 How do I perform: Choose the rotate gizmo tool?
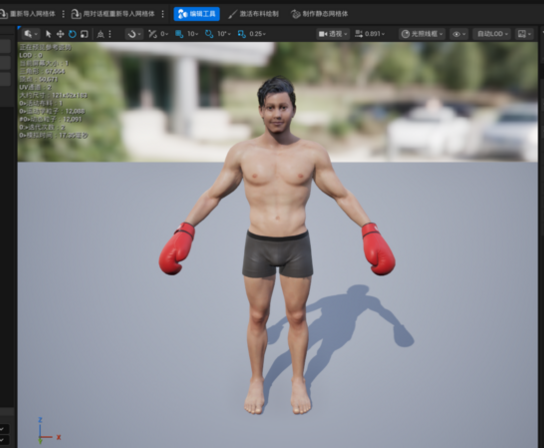pos(72,34)
